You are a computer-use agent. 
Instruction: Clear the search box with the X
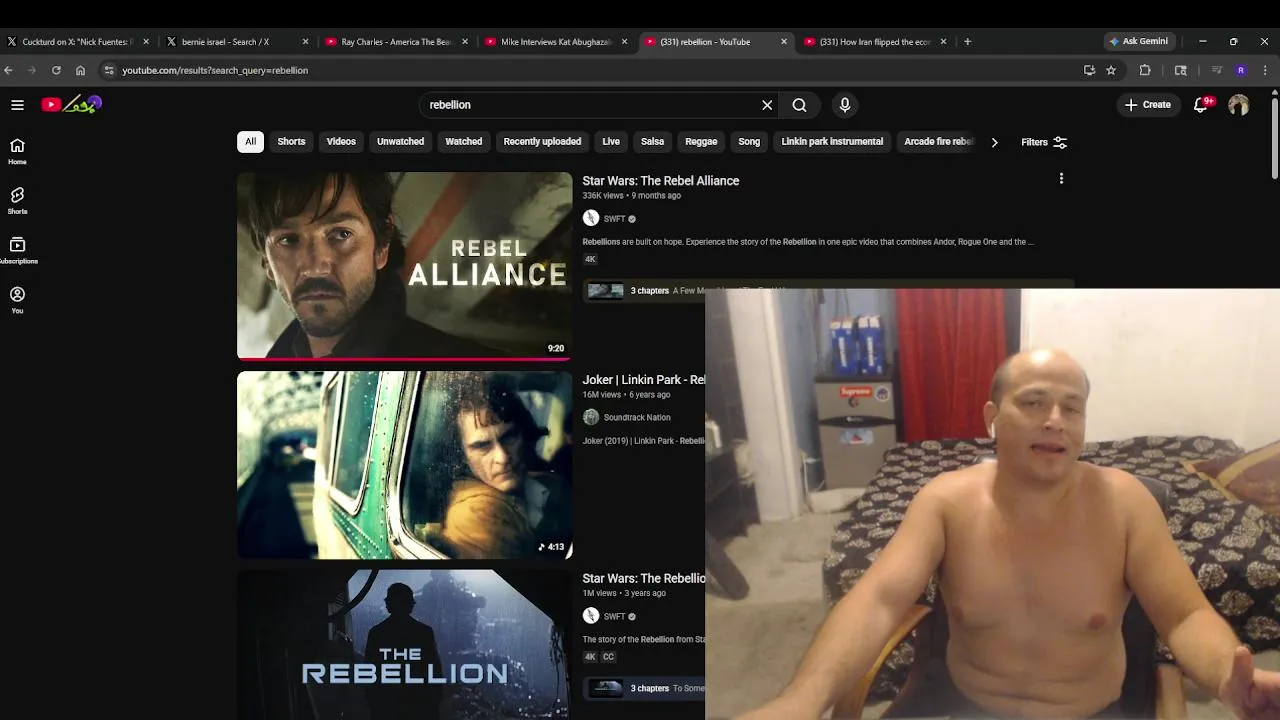tap(767, 105)
